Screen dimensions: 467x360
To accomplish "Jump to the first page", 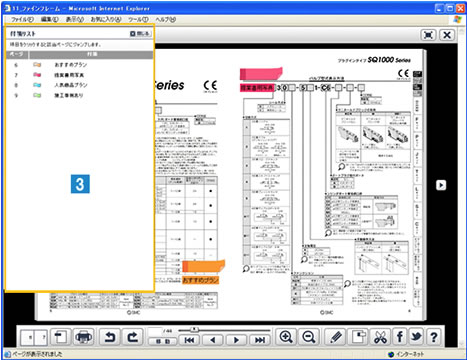I will pyautogui.click(x=190, y=340).
